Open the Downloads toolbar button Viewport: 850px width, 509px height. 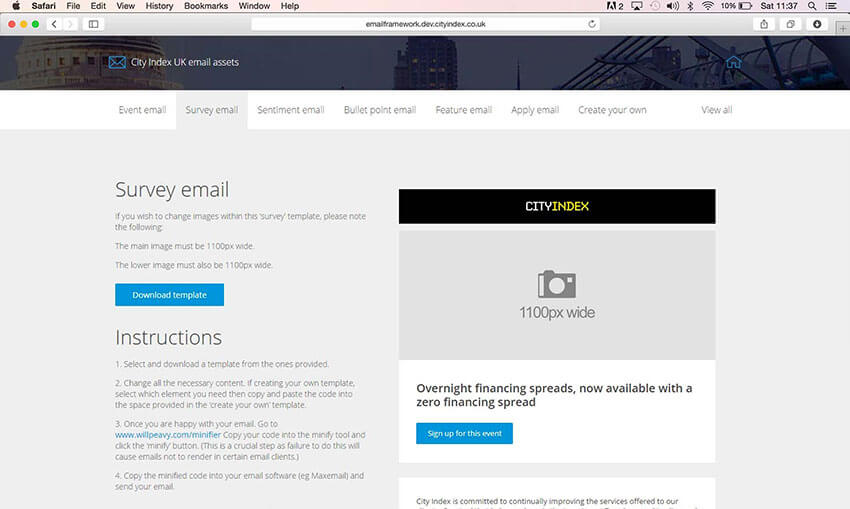click(817, 23)
